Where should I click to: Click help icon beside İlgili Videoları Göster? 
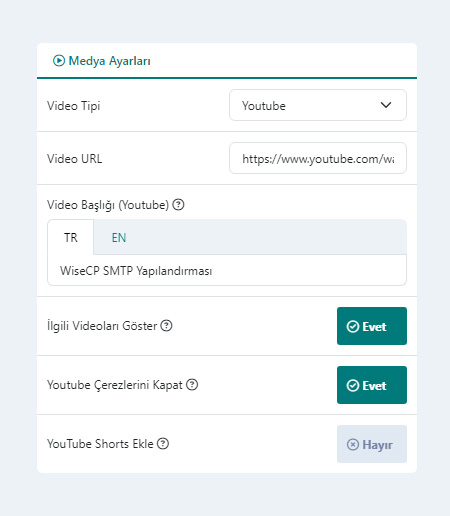pyautogui.click(x=166, y=325)
